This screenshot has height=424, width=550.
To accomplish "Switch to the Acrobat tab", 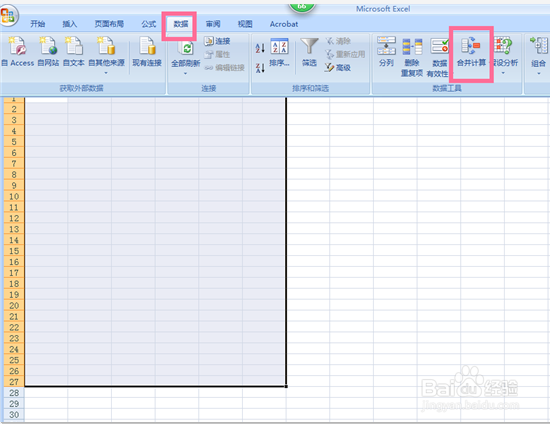I will 284,24.
